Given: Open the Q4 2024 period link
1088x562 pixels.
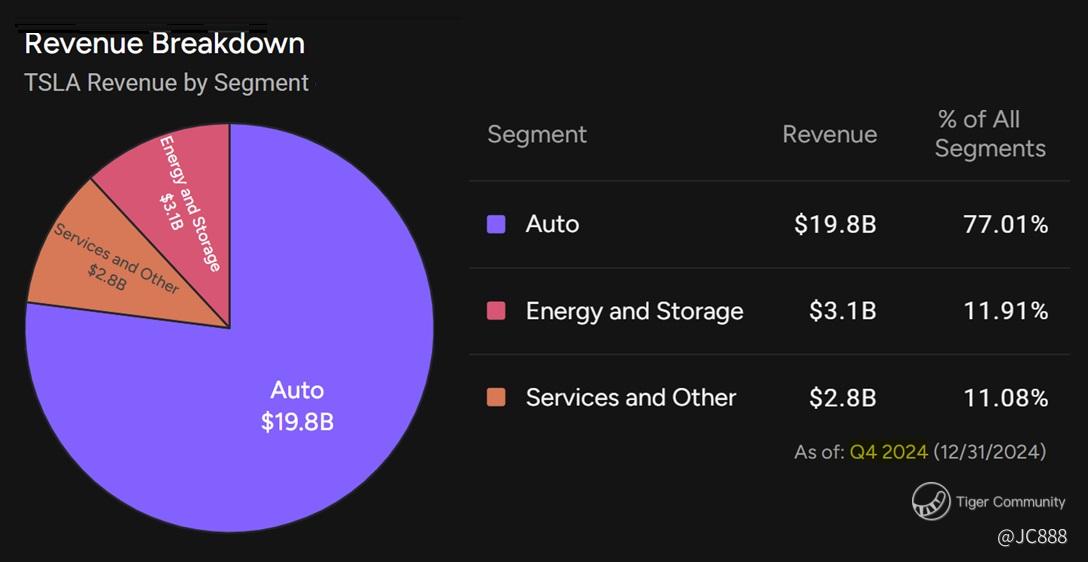Looking at the screenshot, I should [x=888, y=452].
